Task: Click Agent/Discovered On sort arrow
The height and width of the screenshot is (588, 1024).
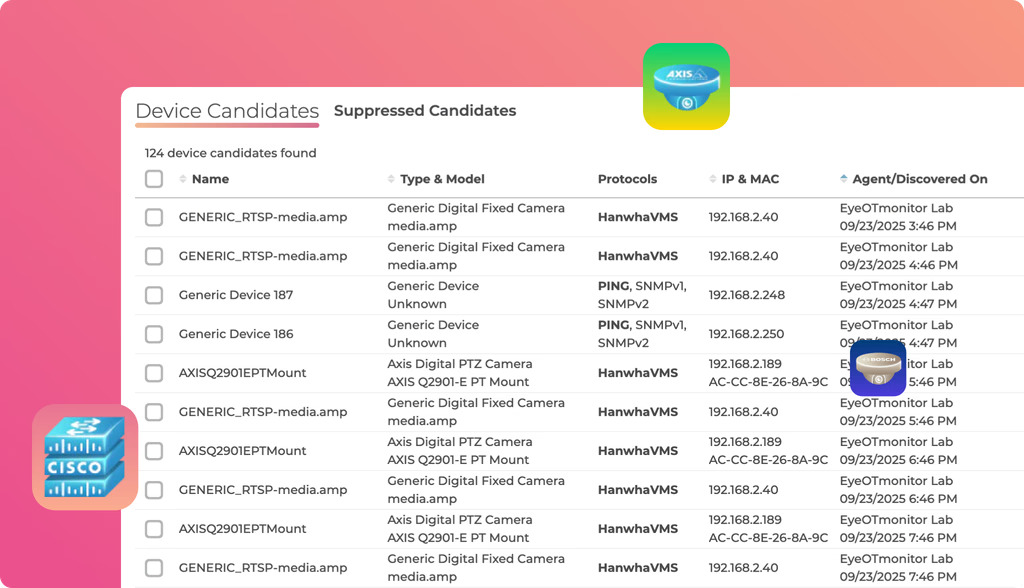Action: click(844, 179)
